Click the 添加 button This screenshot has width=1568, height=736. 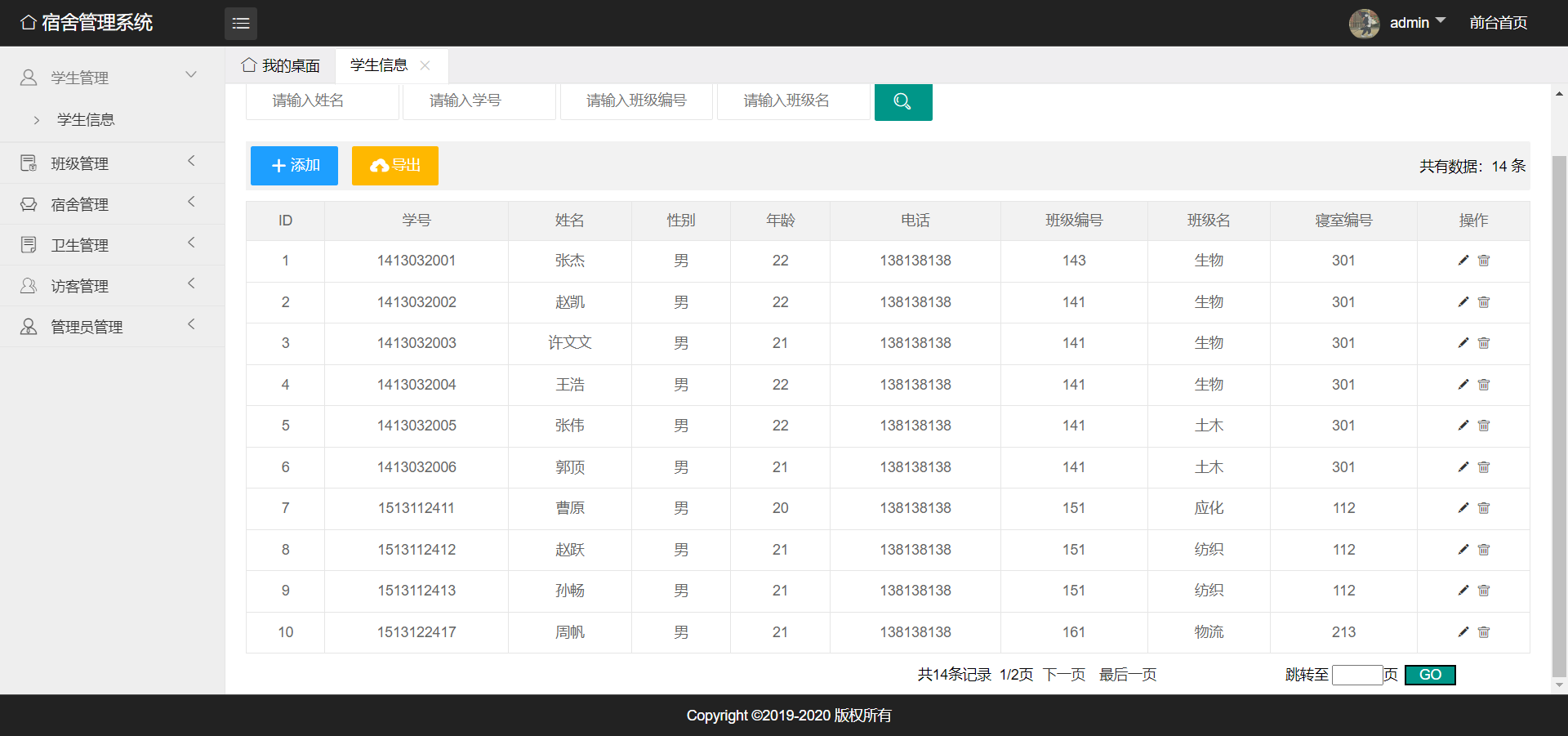[294, 166]
